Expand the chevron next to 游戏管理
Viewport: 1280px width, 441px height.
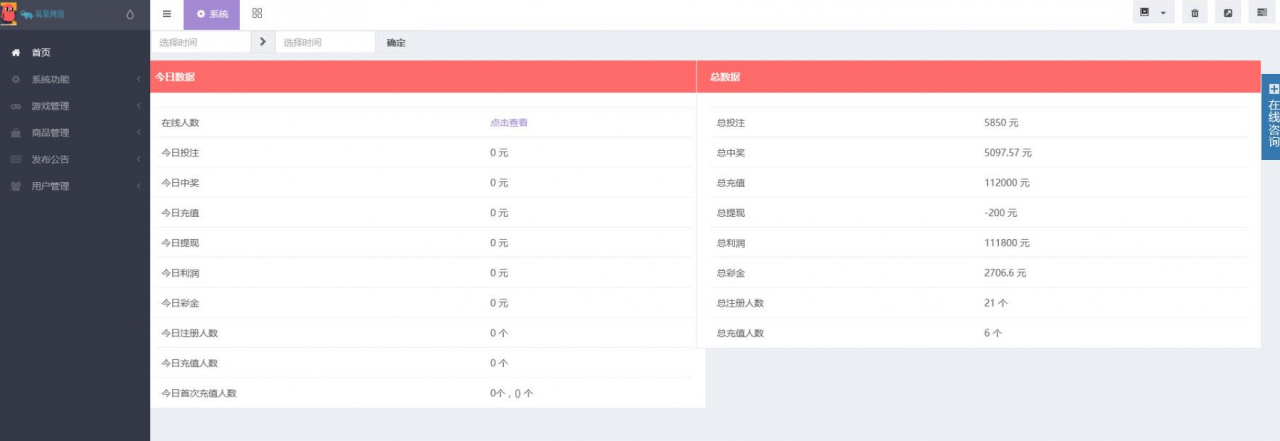[138, 106]
